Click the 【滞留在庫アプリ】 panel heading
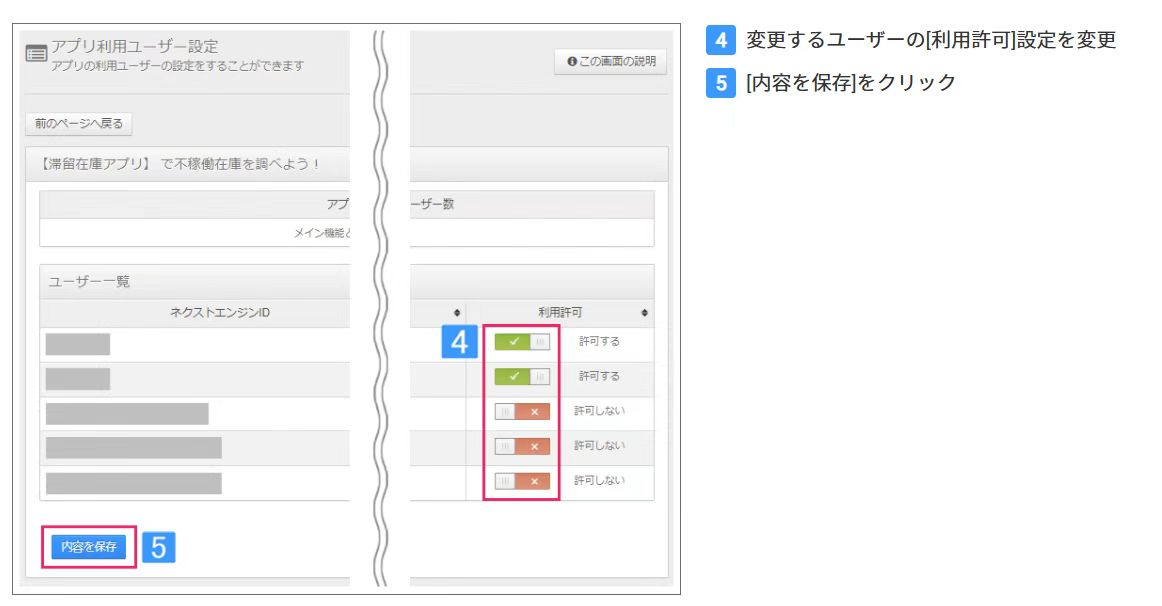This screenshot has width=1162, height=606. (x=175, y=164)
